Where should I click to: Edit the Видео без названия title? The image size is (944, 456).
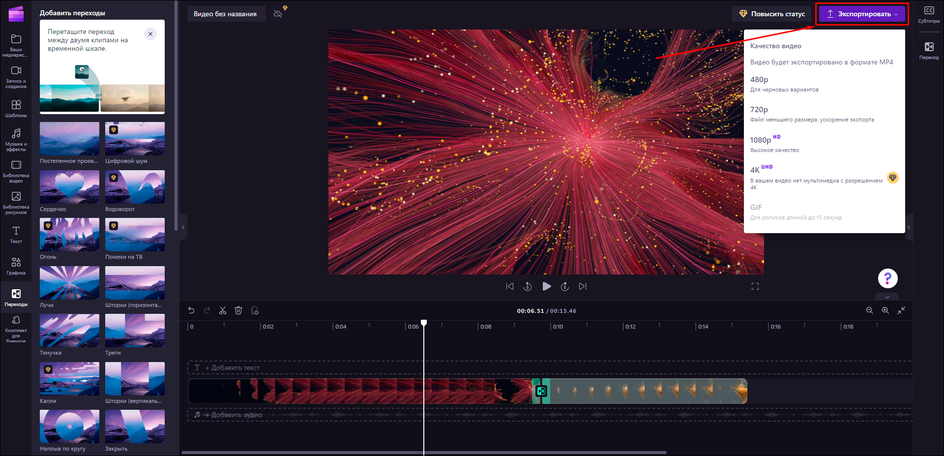tap(226, 14)
